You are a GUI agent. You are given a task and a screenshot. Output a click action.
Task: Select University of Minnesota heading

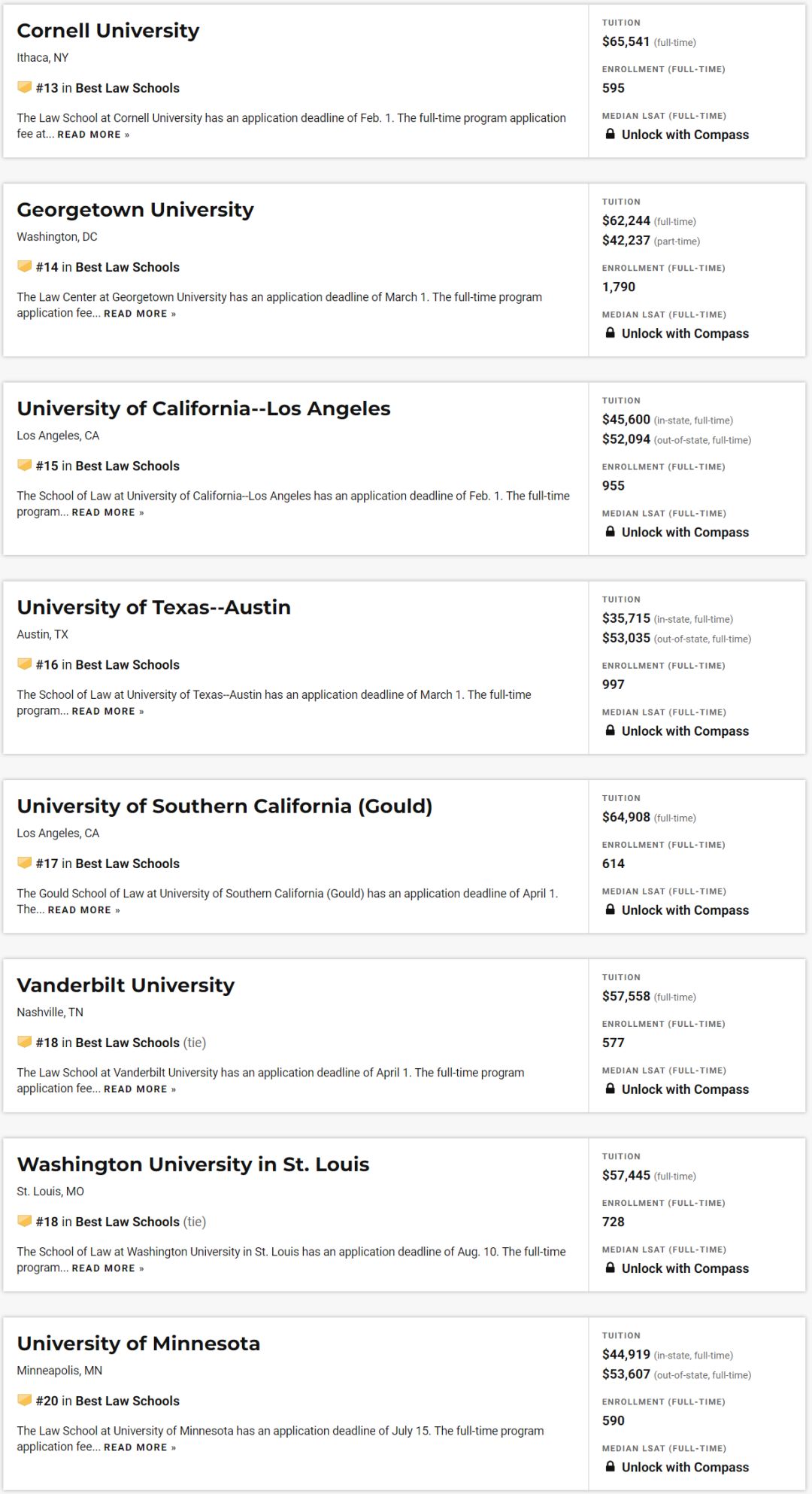click(138, 1344)
